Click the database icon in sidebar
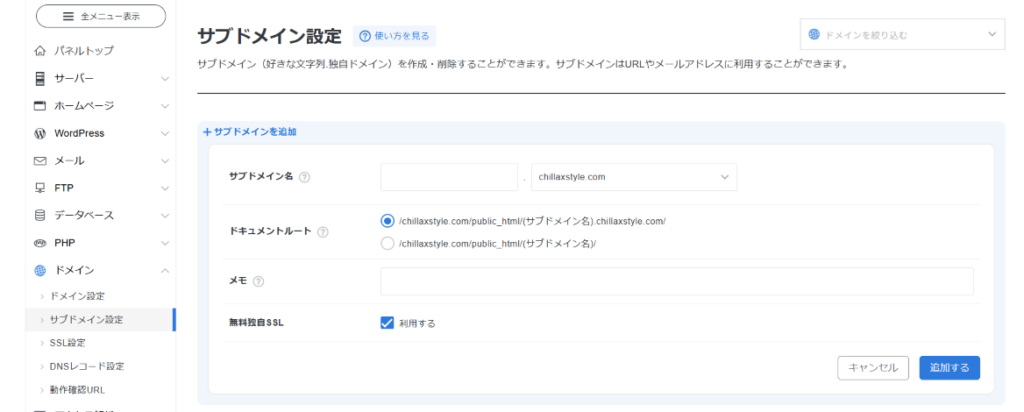Viewport: 1024px width, 412px height. (40, 215)
